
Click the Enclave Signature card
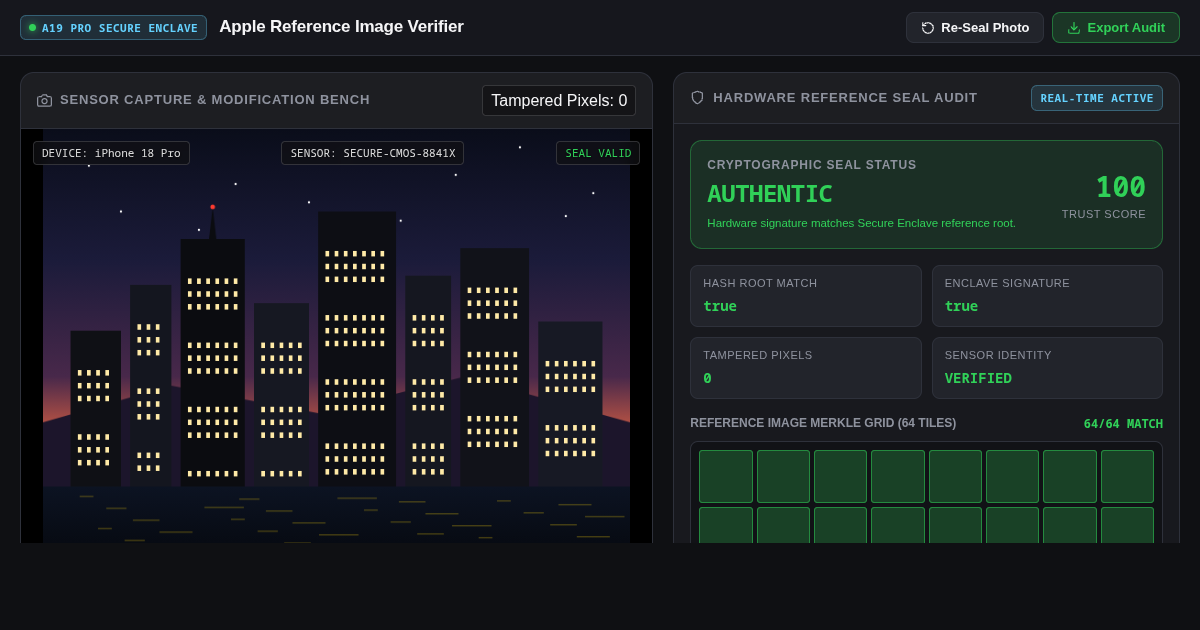[1047, 296]
